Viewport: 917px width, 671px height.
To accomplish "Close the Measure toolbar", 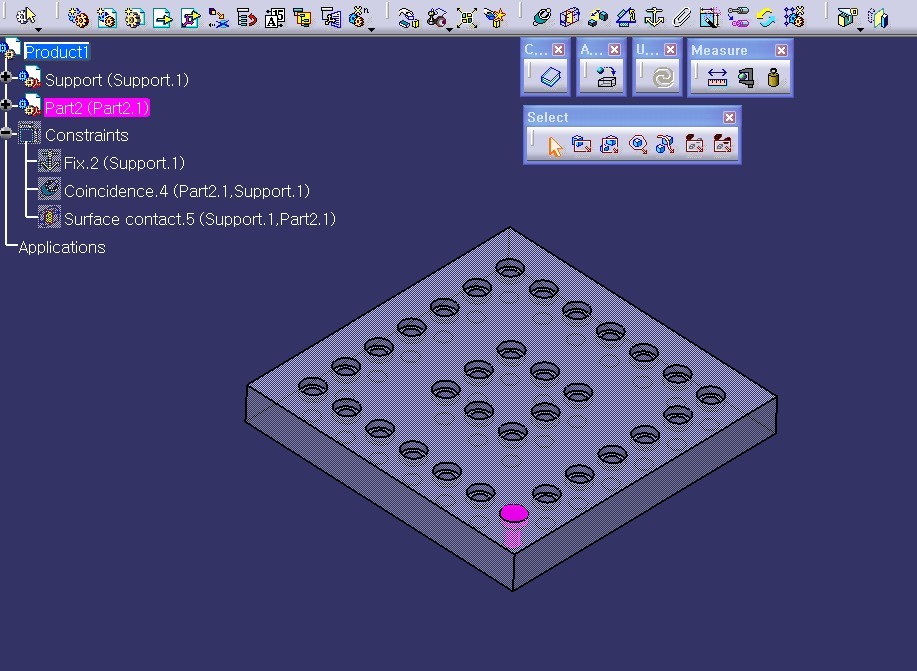I will click(x=781, y=50).
